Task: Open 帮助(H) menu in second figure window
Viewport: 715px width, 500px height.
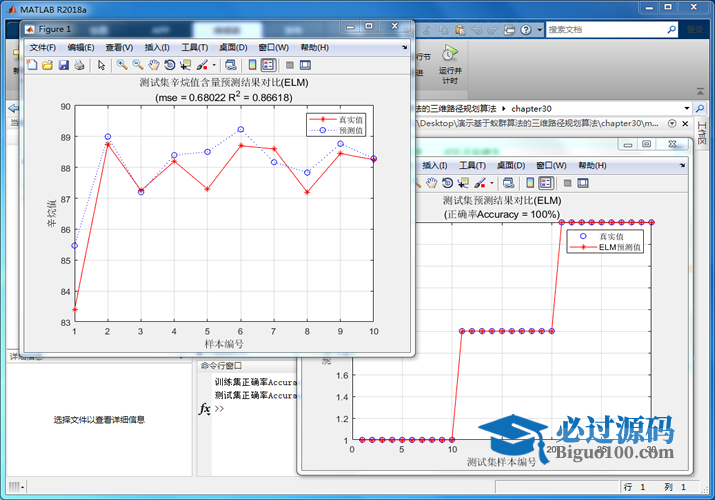Action: click(592, 165)
